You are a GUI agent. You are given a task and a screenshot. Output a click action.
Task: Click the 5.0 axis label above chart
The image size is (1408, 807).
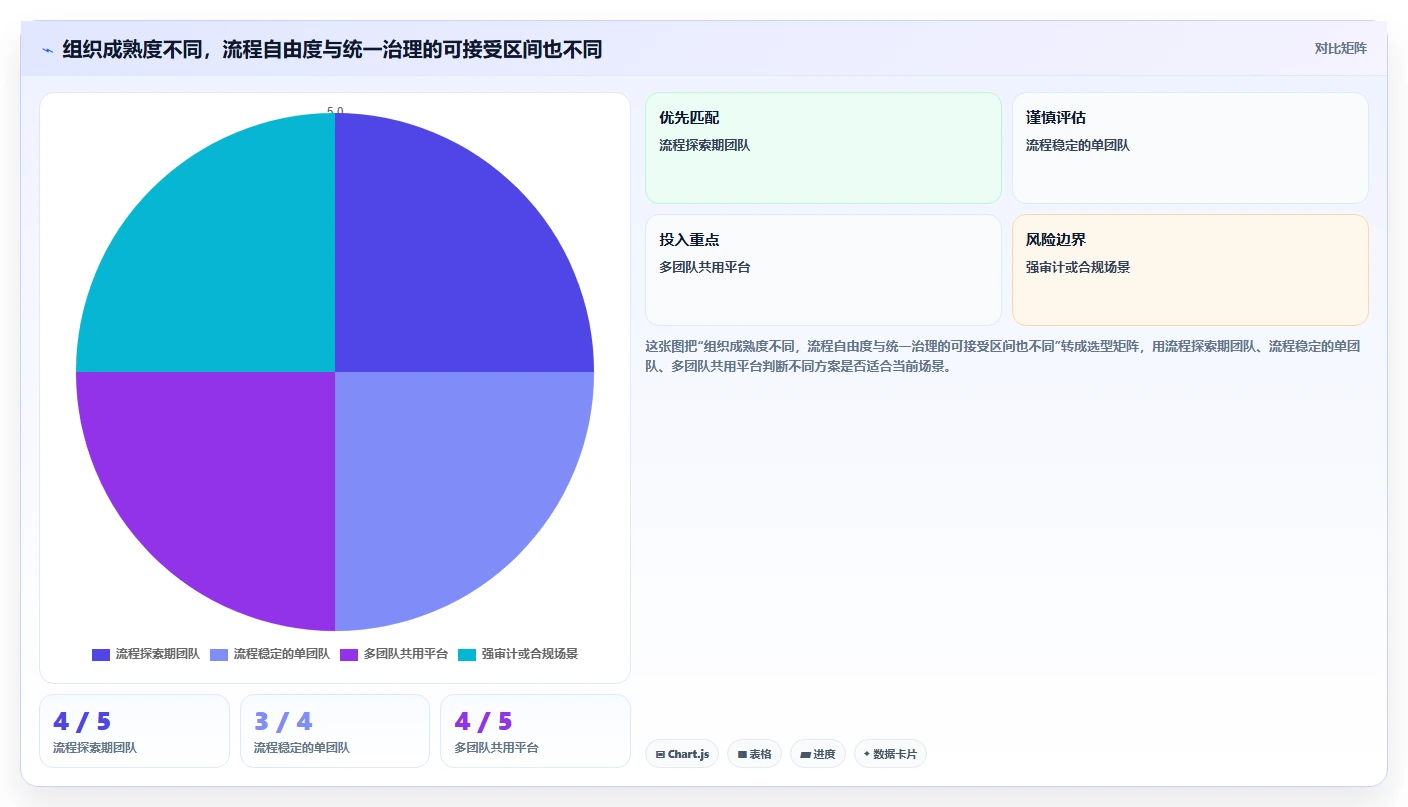(x=335, y=111)
